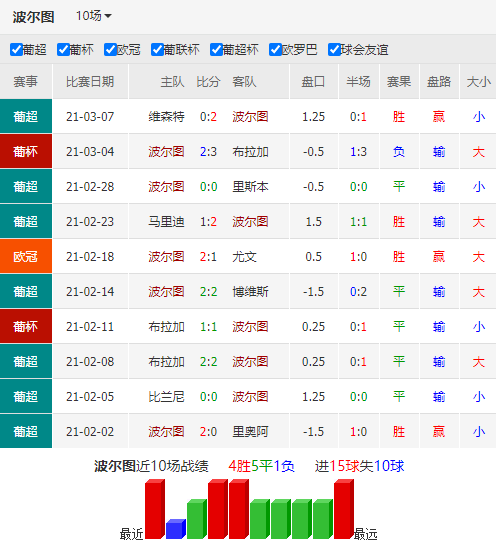Click the first red win bar

155,509
